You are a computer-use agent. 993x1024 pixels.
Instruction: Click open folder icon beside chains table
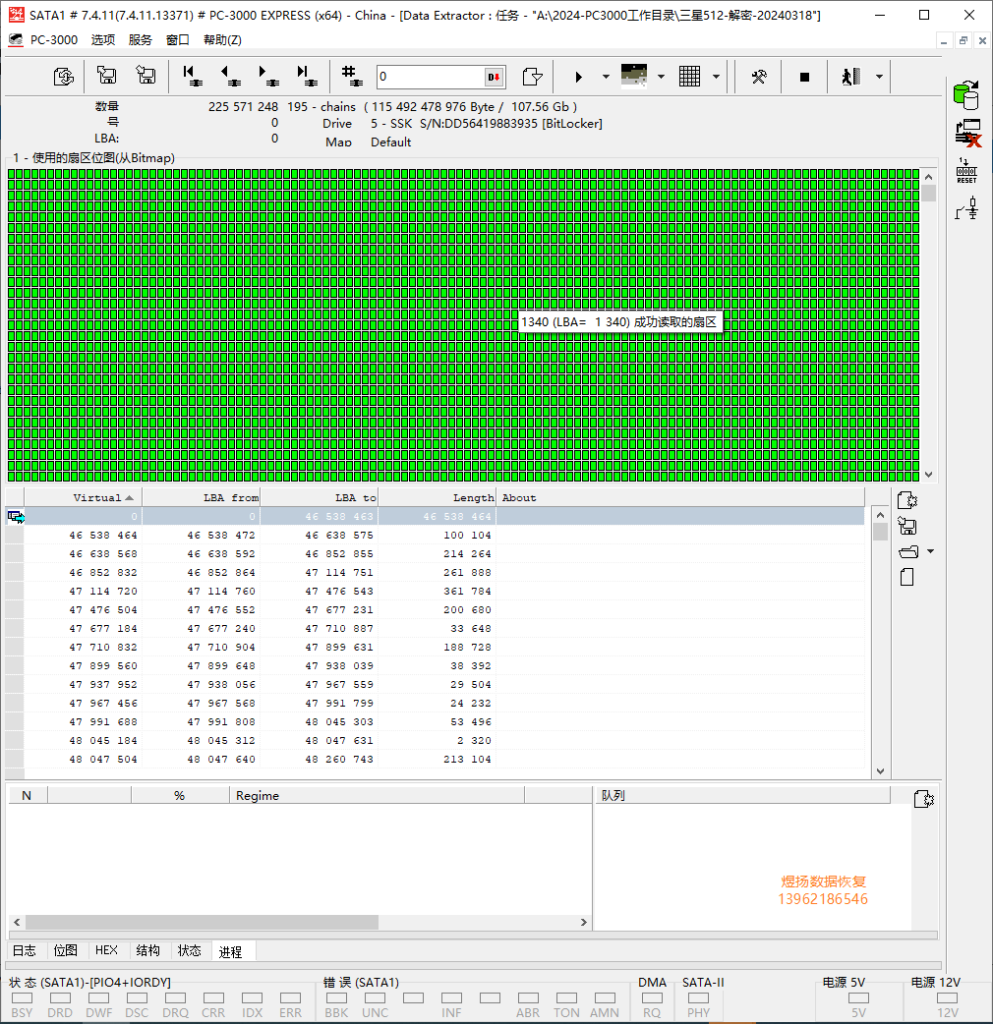908,552
